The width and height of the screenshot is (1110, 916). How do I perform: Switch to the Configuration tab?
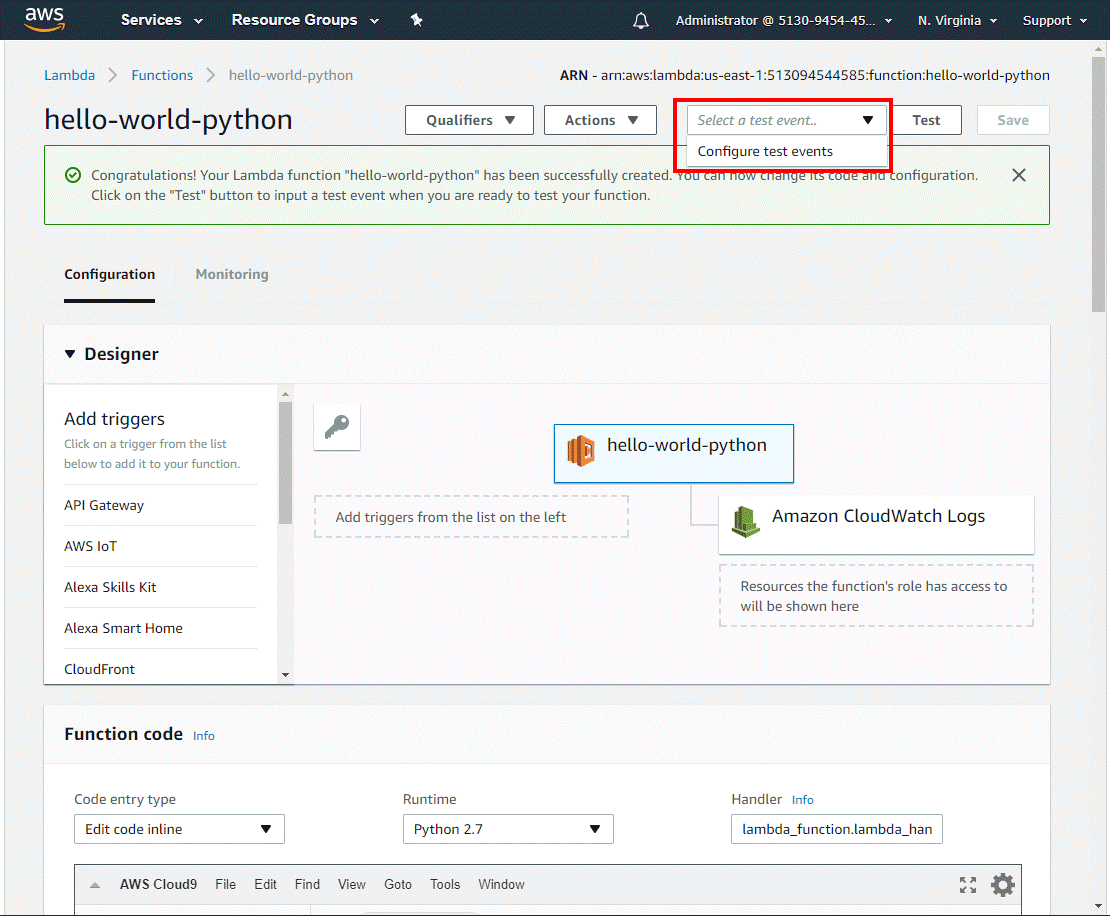coord(109,275)
